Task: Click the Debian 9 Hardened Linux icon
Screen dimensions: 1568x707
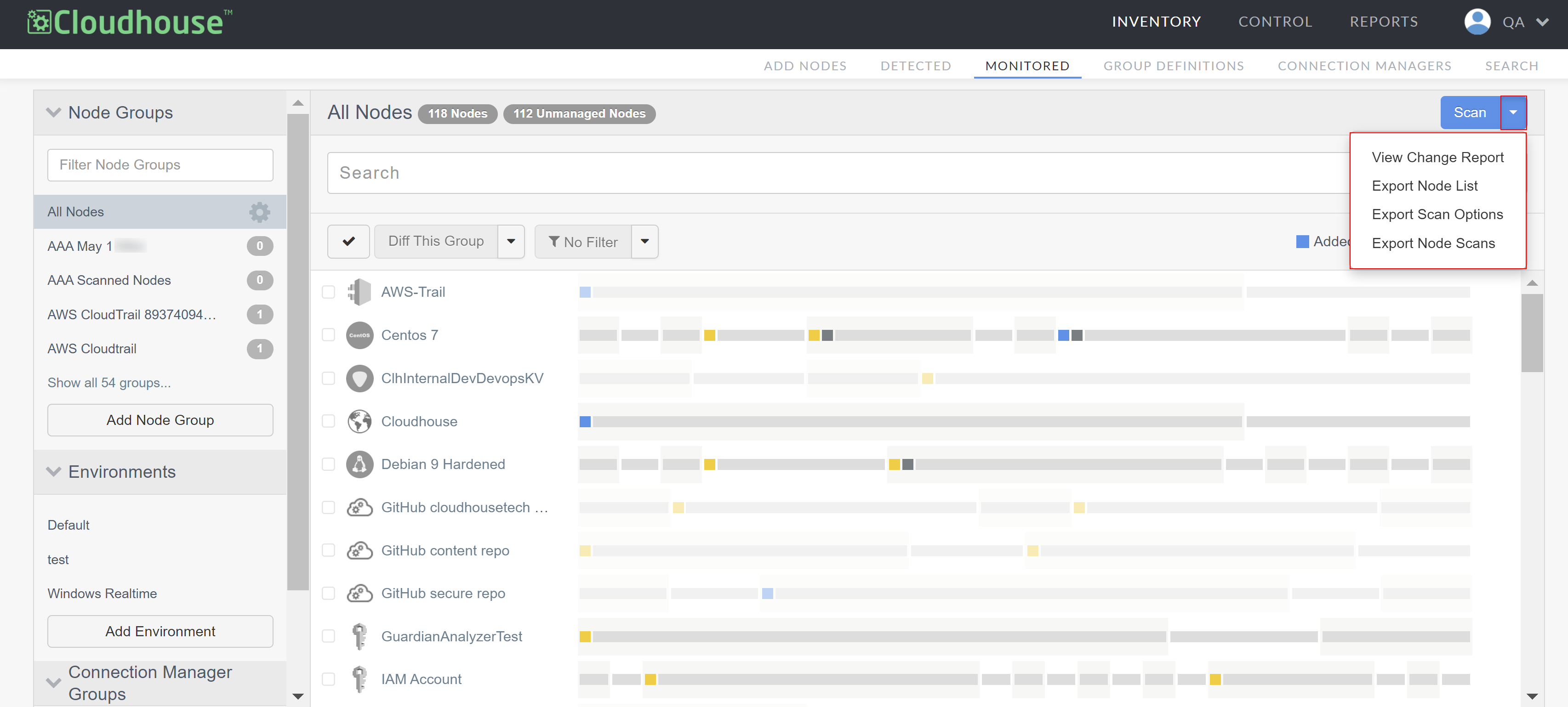Action: 359,464
